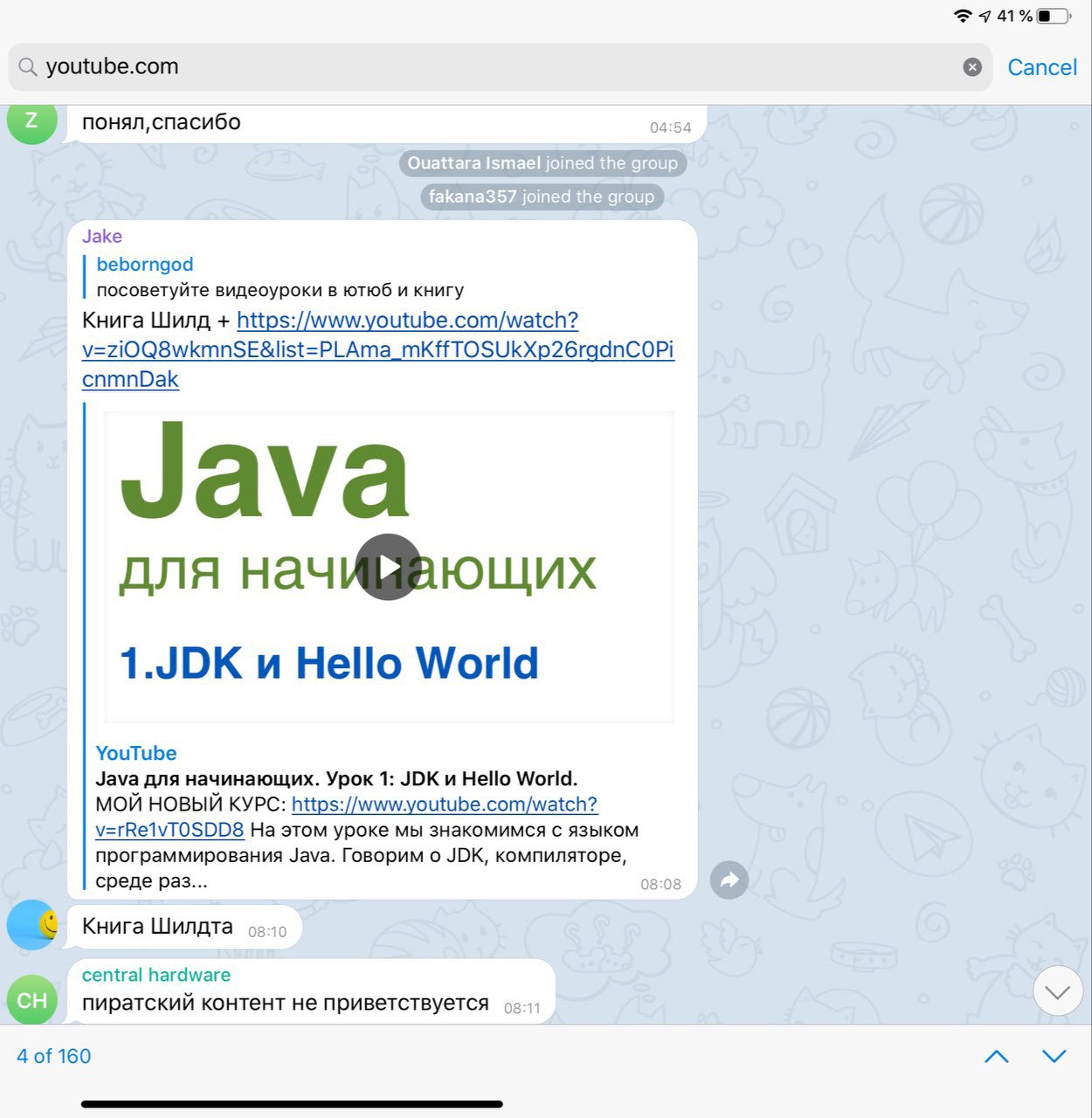This screenshot has width=1092, height=1118.
Task: Tap the location arrow in status bar
Action: tap(985, 16)
